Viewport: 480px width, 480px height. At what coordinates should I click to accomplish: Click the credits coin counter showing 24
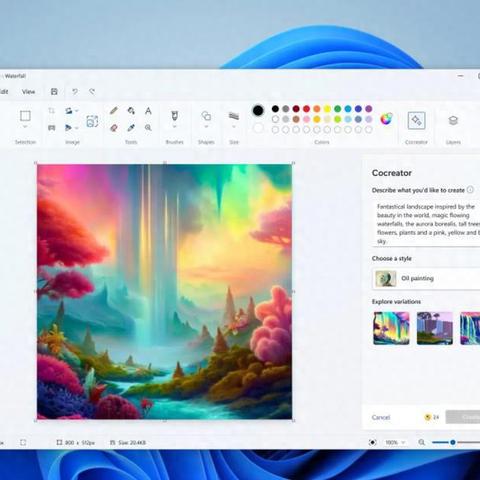pyautogui.click(x=431, y=417)
